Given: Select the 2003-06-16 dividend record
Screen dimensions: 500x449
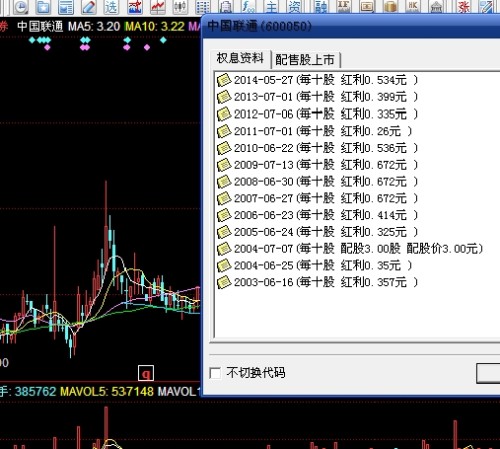Looking at the screenshot, I should [x=317, y=282].
